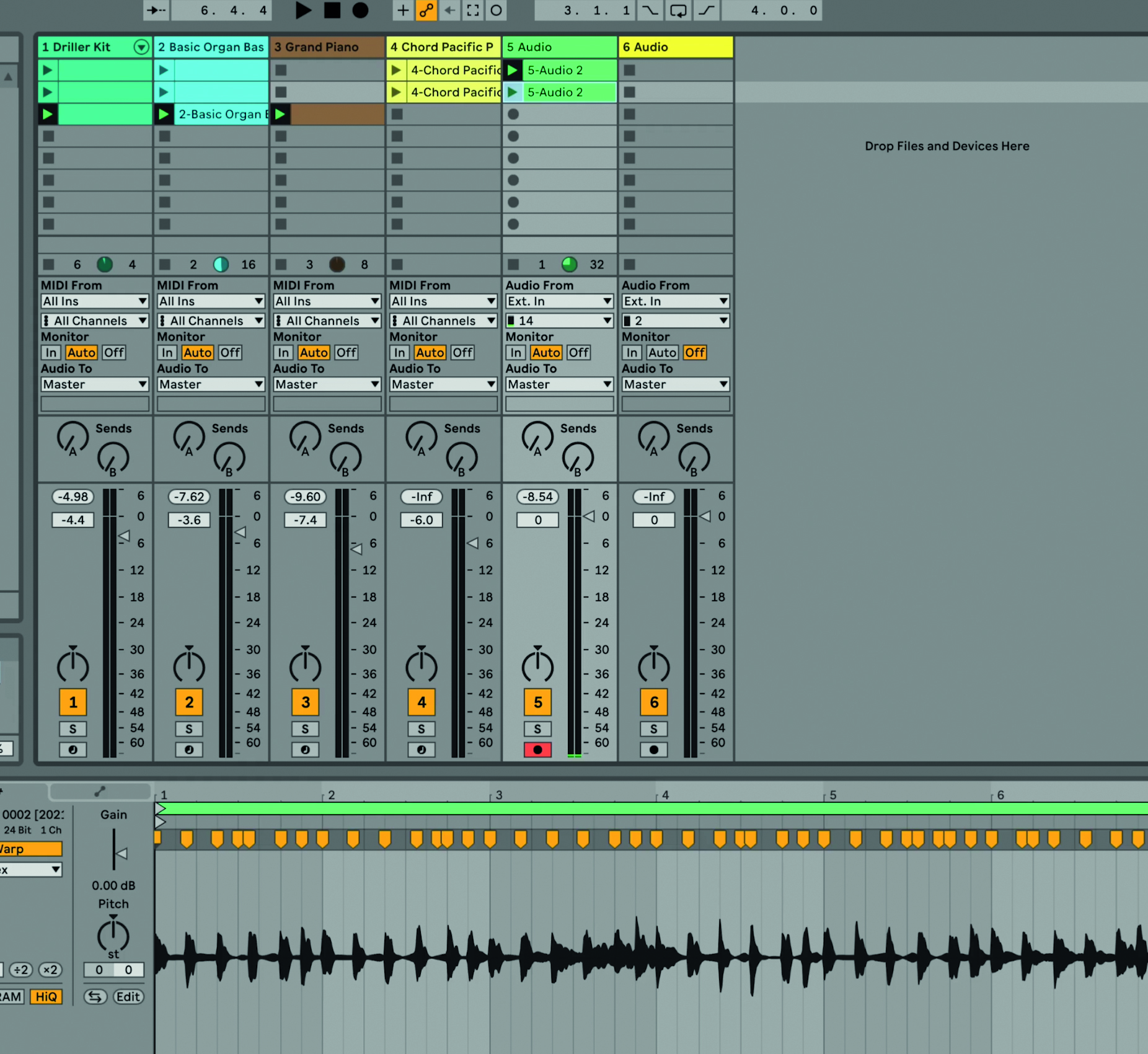1148x1054 pixels.
Task: Launch the Grand Piano brown clip
Action: 280,114
